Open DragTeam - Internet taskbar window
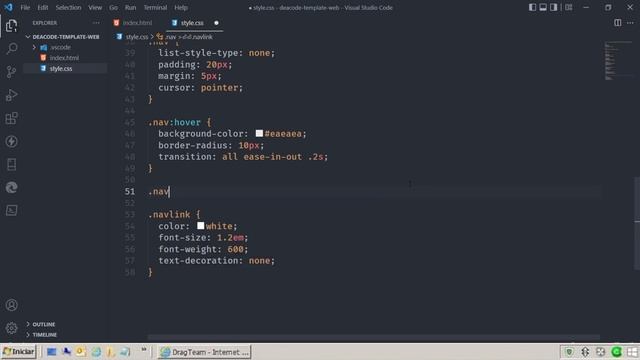Screen dimensions: 640x360 click(204, 352)
